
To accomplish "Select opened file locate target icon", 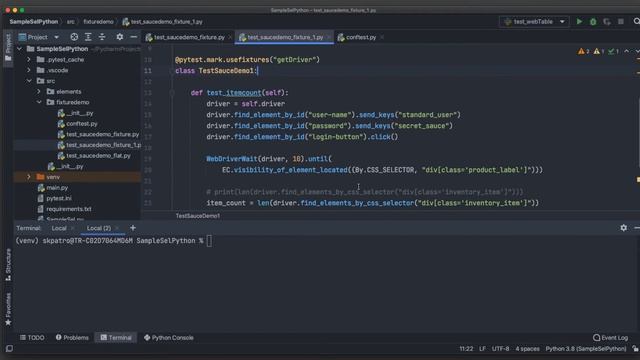I will [x=74, y=37].
